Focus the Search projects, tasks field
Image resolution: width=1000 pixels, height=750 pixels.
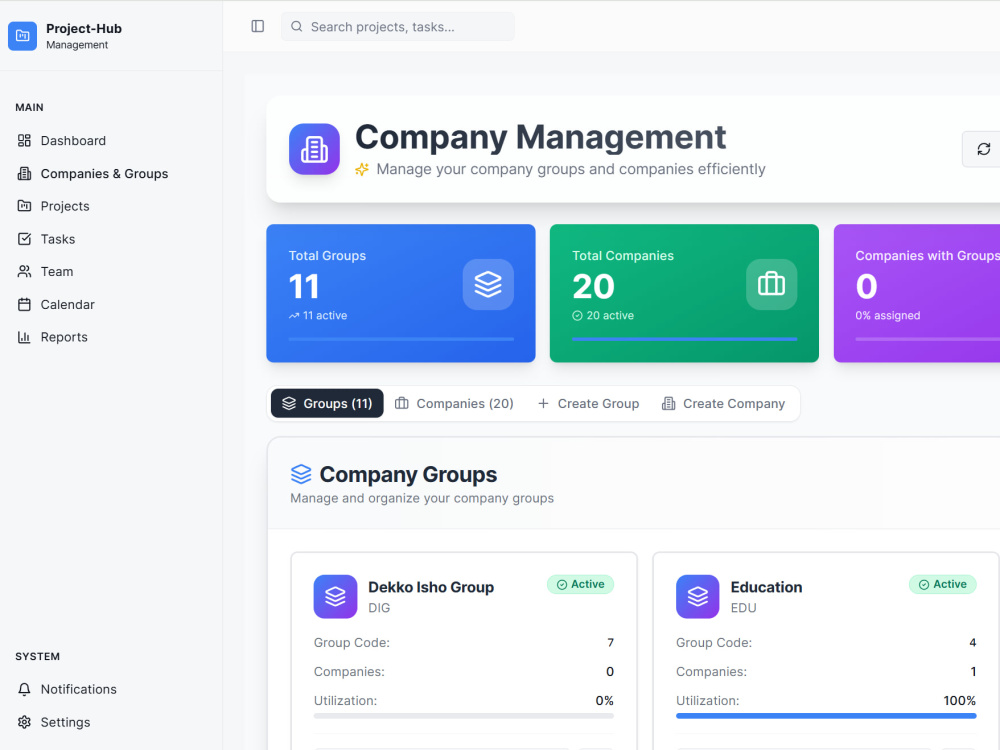point(398,26)
